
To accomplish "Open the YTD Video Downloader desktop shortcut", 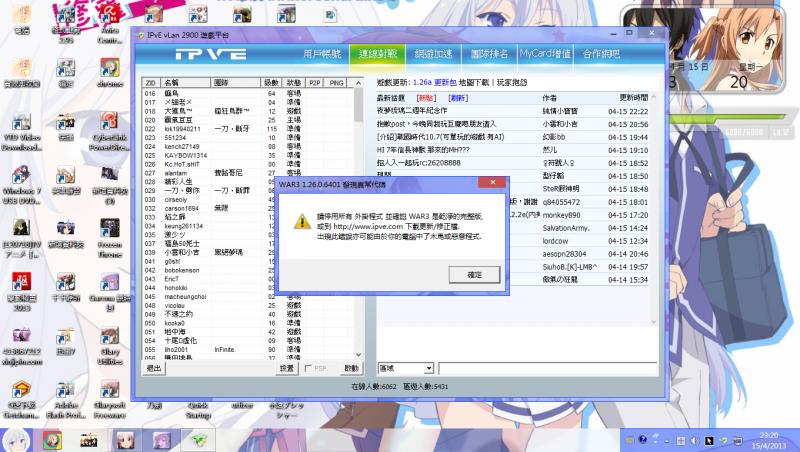I will (x=21, y=132).
